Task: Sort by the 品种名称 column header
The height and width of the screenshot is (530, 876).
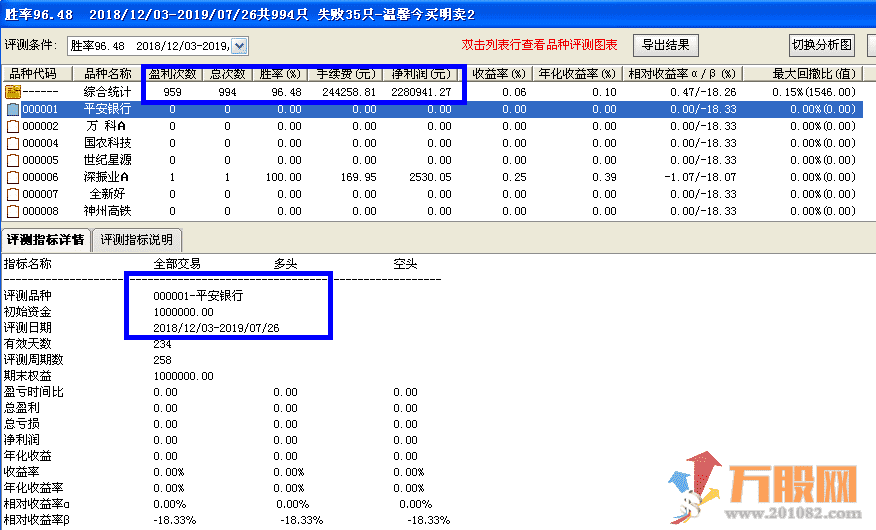Action: click(x=107, y=74)
